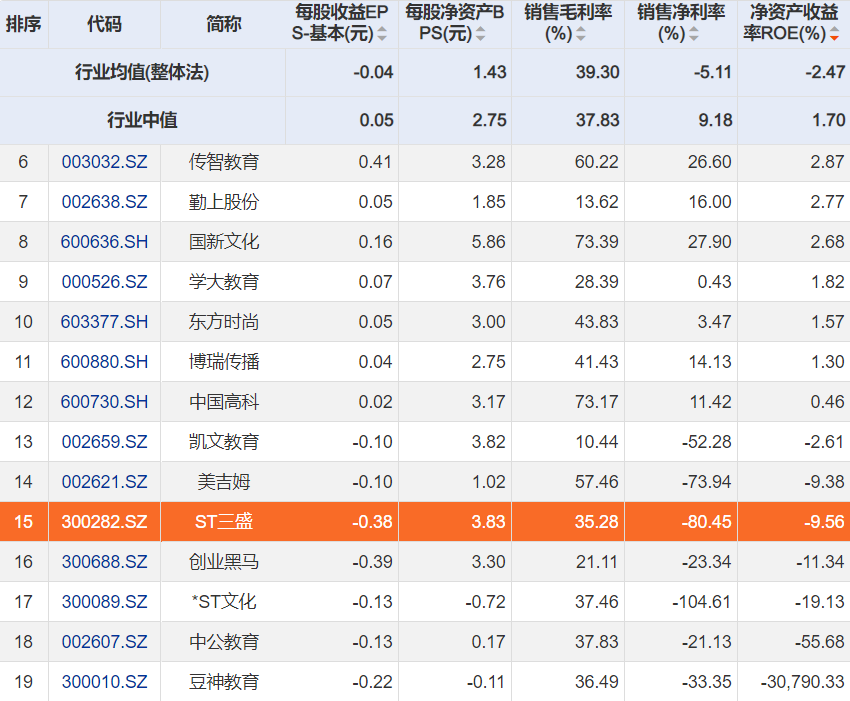Sort by 销售净利率(%) arrows
Viewport: 850px width, 701px height.
693,34
